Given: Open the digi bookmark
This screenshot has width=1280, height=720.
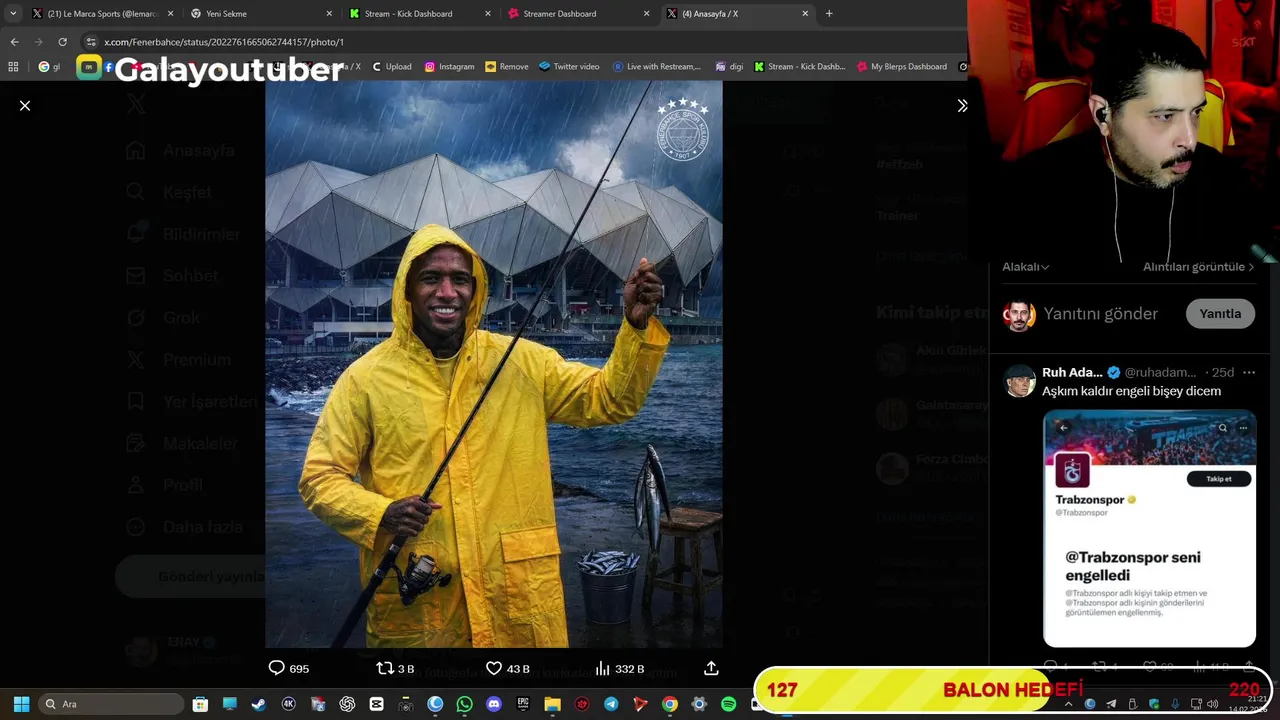Looking at the screenshot, I should [729, 66].
